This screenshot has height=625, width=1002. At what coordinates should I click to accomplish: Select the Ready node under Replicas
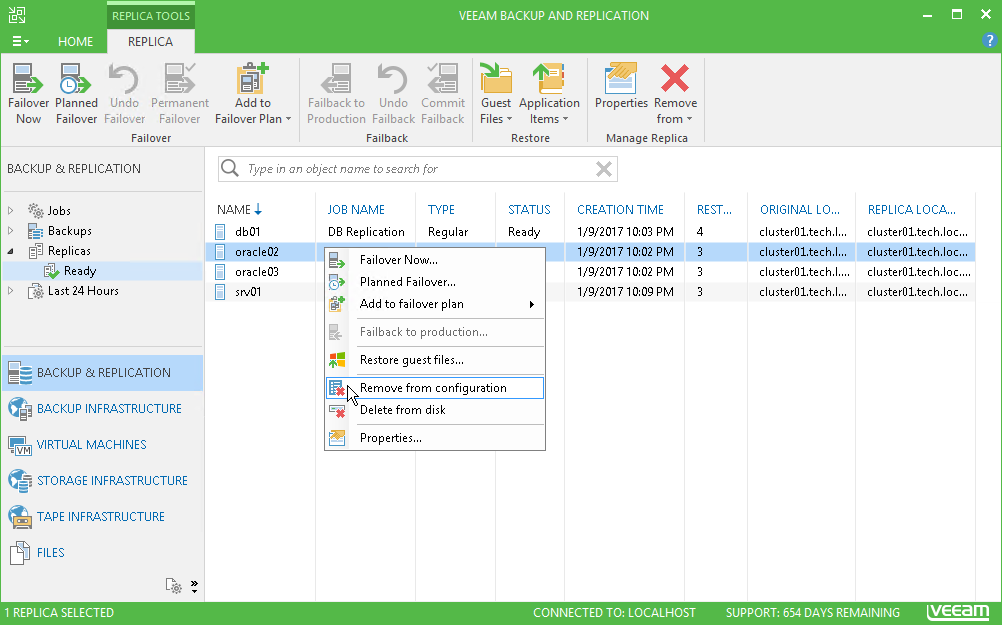79,271
